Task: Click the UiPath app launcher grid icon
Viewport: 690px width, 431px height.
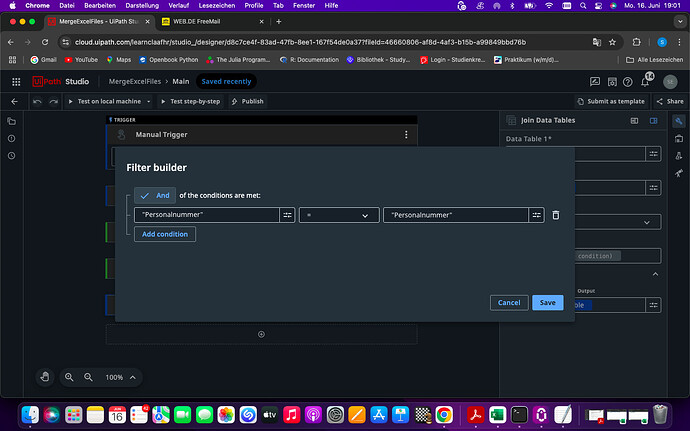Action: pyautogui.click(x=16, y=81)
